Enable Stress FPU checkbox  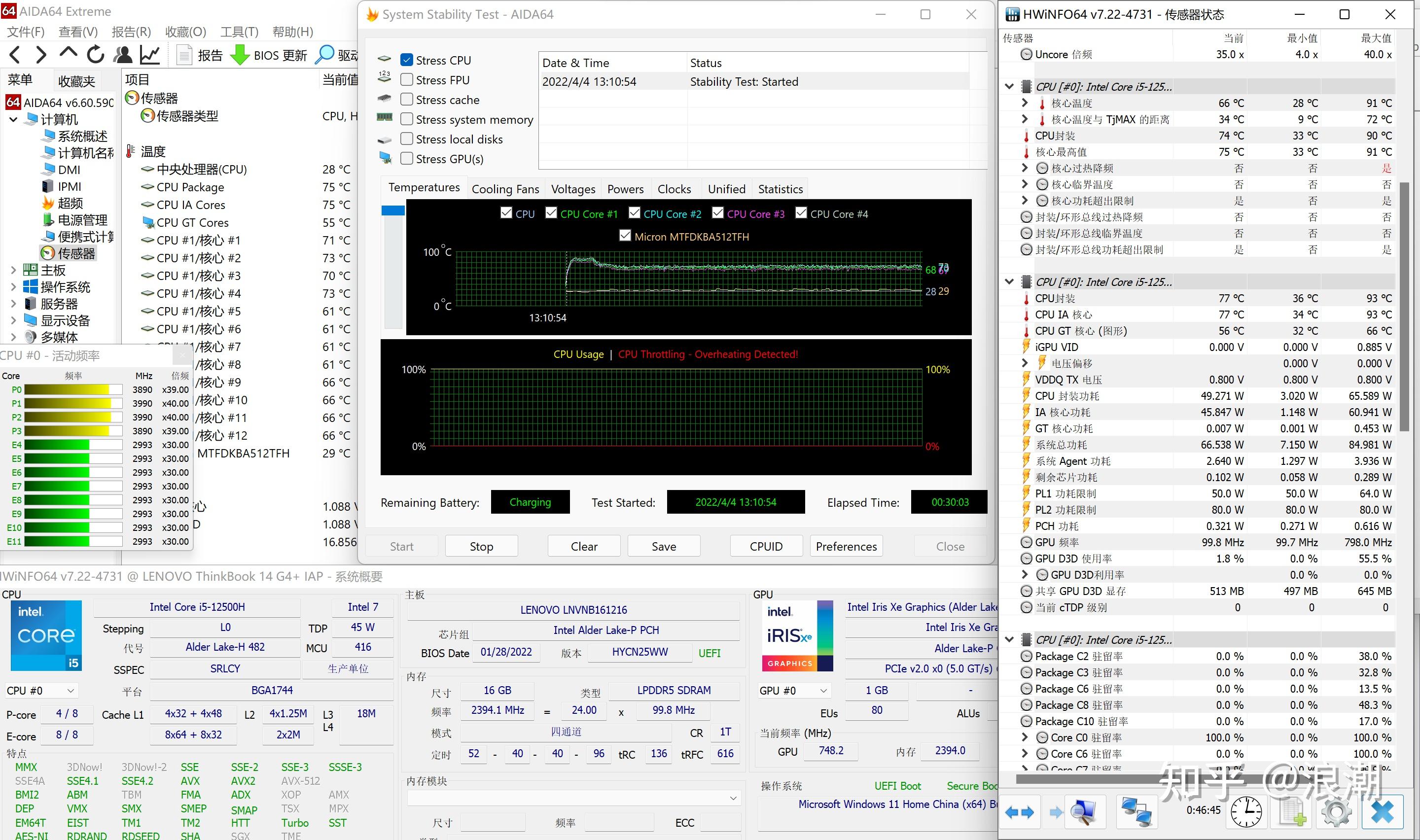[x=406, y=80]
